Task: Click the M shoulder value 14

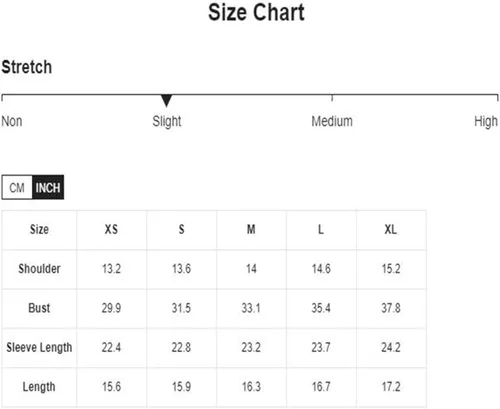Action: pos(251,269)
